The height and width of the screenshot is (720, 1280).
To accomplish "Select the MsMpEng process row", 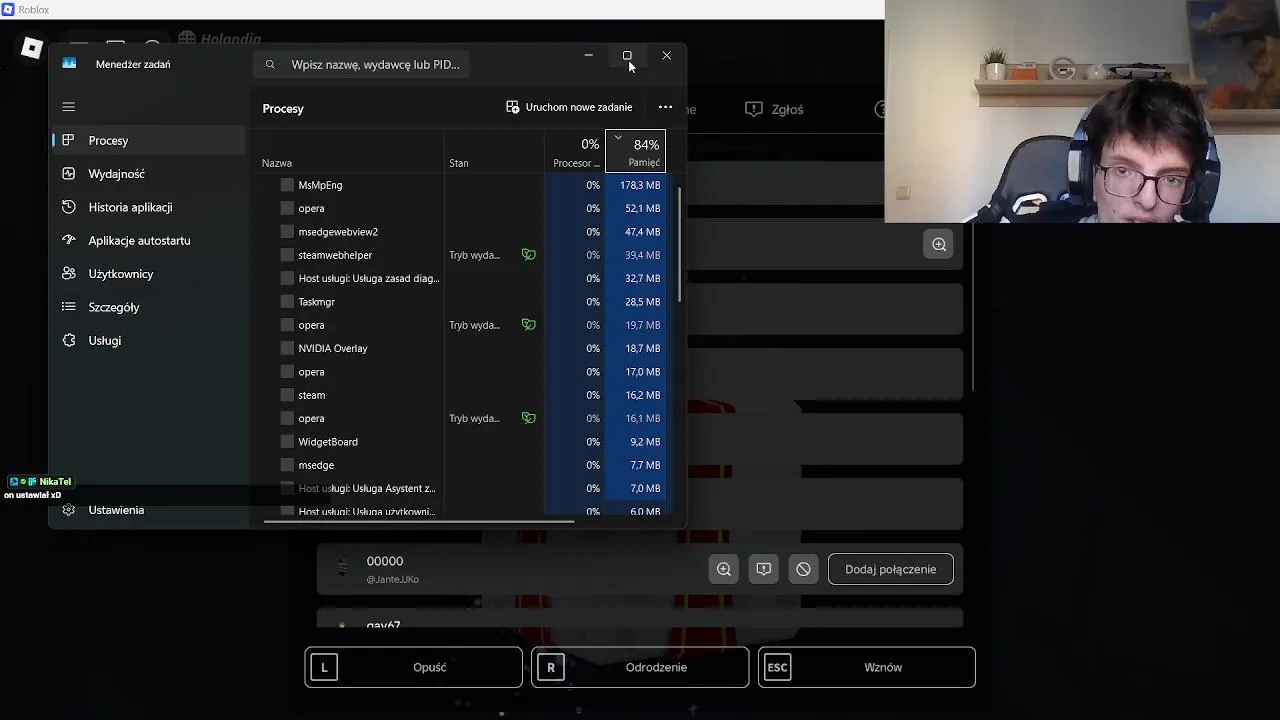I will point(460,185).
